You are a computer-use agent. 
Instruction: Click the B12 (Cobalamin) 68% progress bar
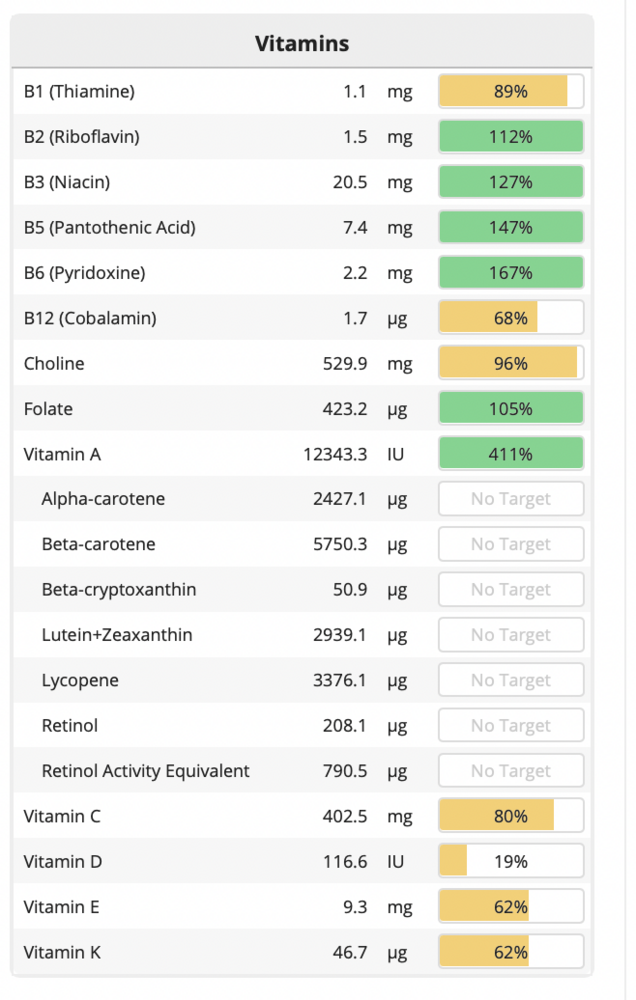click(510, 318)
